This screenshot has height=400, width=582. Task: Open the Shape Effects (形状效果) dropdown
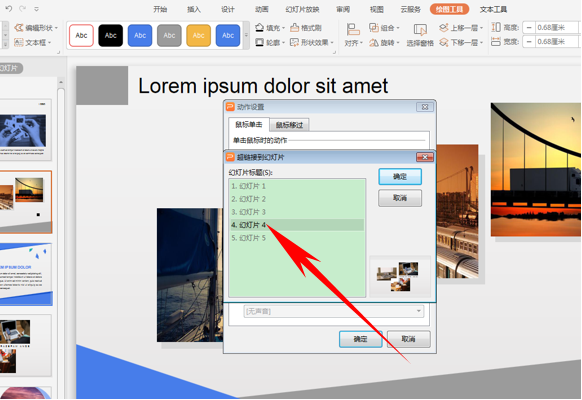[312, 43]
